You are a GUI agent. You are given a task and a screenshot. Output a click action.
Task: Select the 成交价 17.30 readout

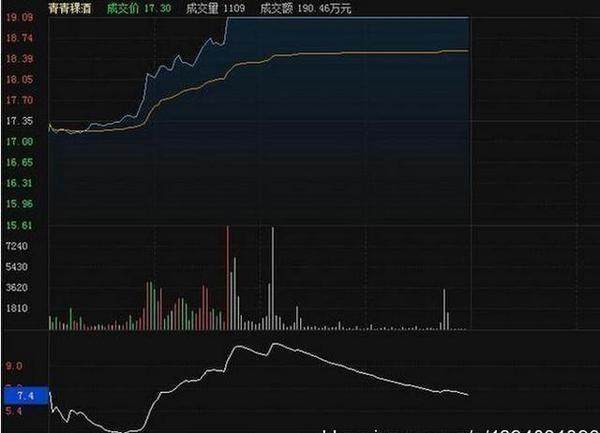(139, 8)
